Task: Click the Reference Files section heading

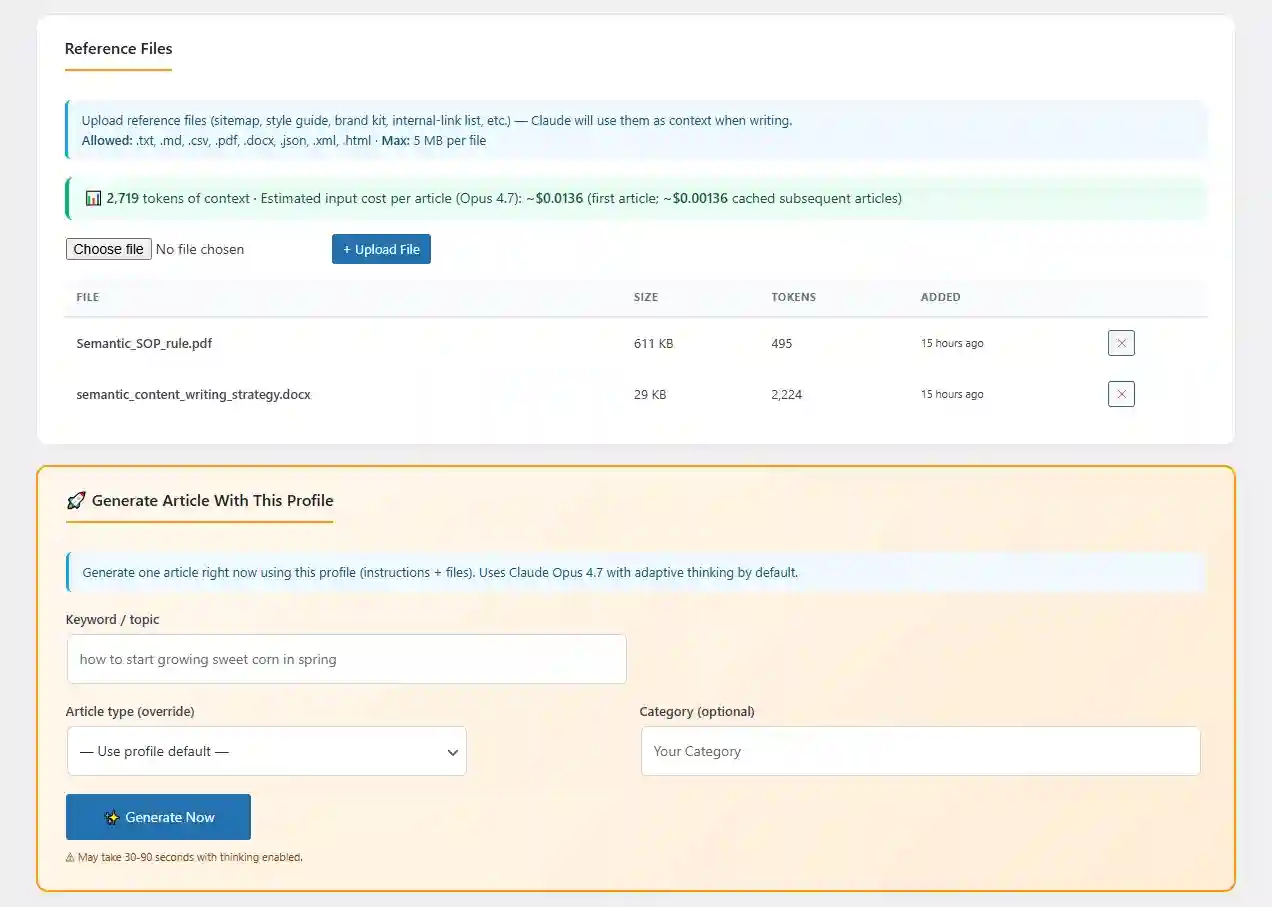Action: click(x=118, y=49)
